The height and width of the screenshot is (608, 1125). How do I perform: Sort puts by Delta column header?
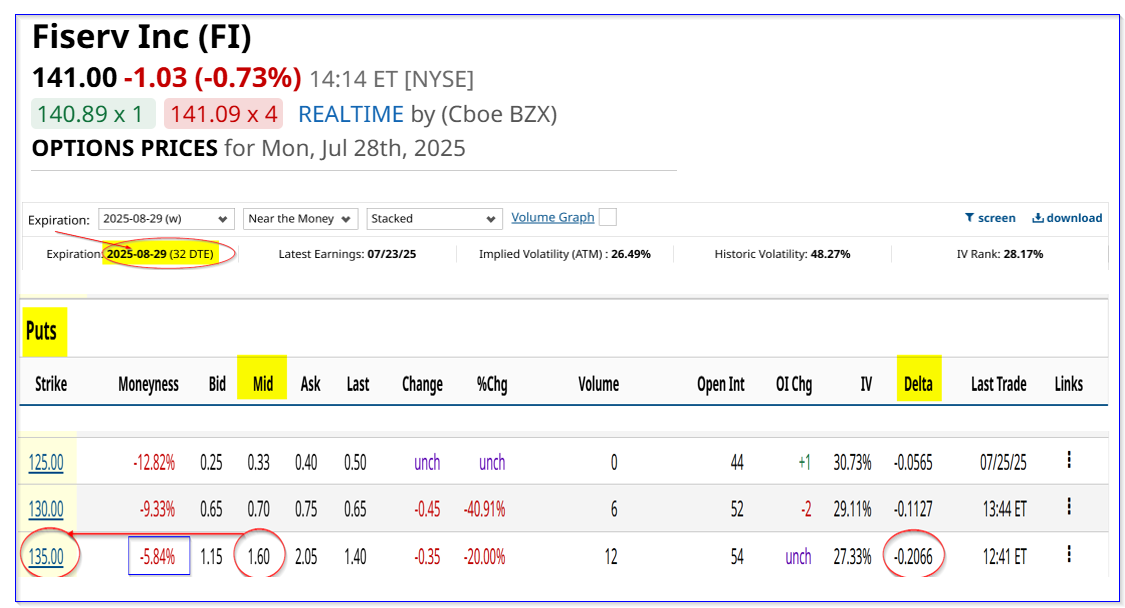pyautogui.click(x=918, y=384)
